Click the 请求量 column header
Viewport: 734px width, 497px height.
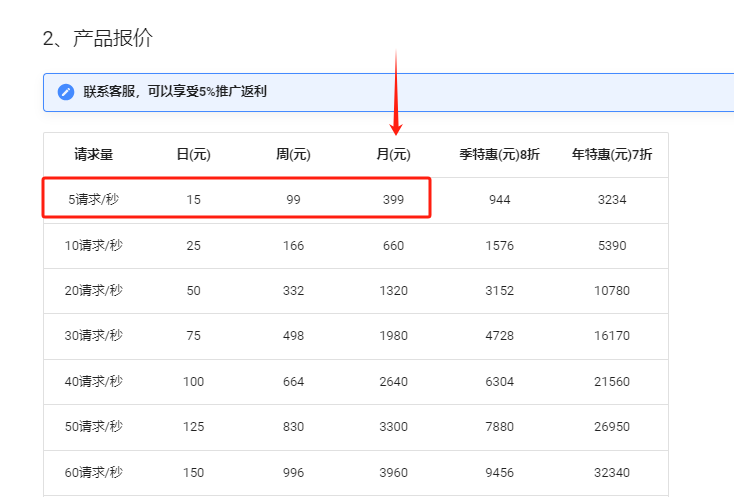click(x=94, y=155)
